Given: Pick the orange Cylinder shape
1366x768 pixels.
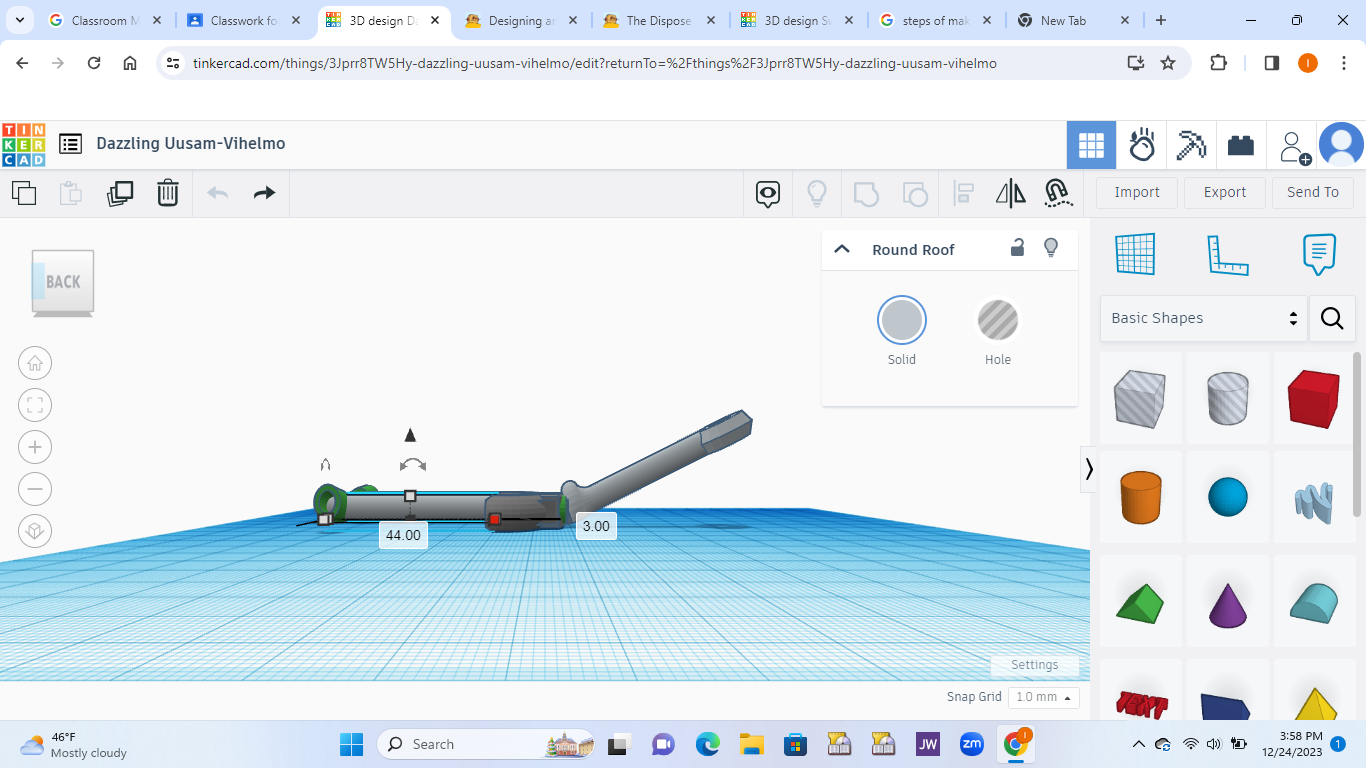Looking at the screenshot, I should [1140, 497].
